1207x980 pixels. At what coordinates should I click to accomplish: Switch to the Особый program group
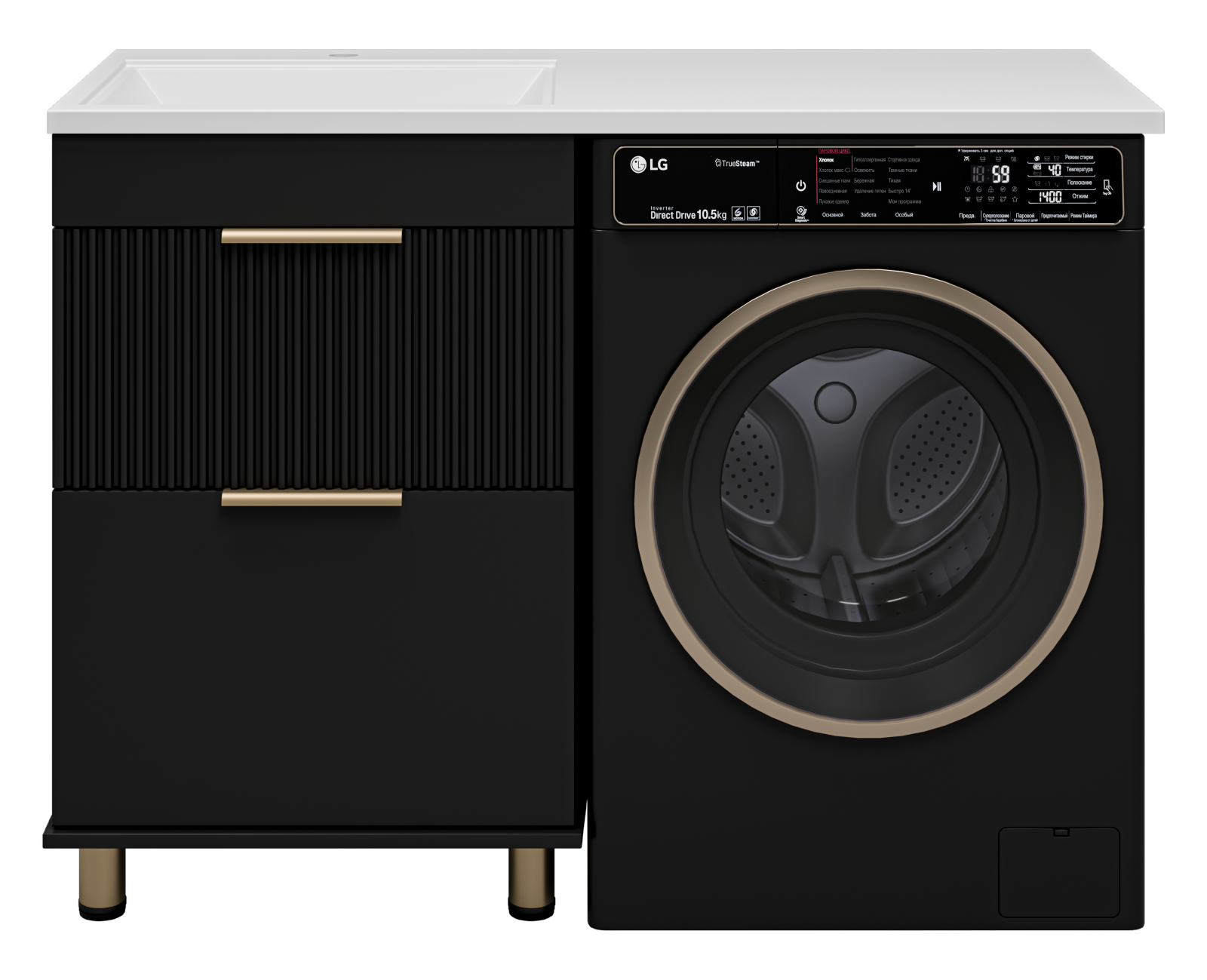904,215
